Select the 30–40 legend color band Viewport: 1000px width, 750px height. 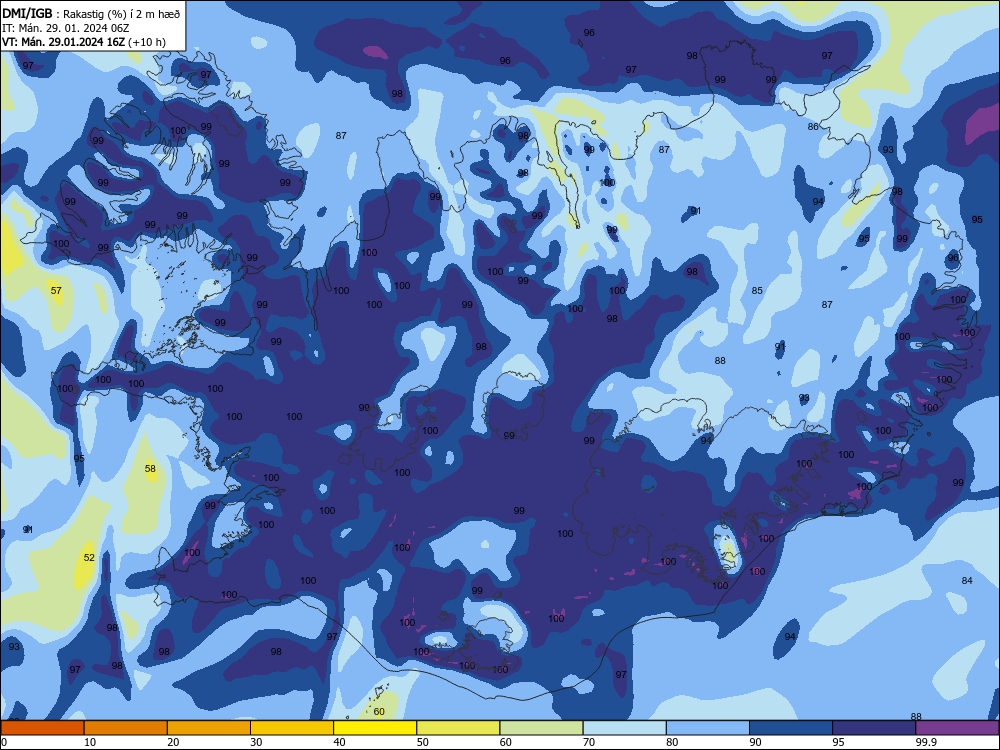pos(292,728)
